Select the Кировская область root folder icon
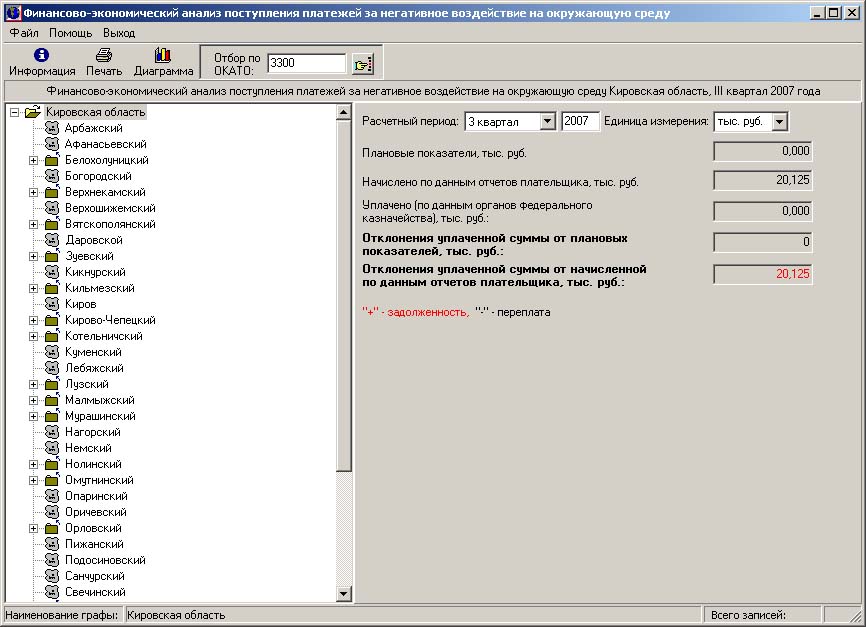Viewport: 866px width, 627px height. click(x=33, y=112)
